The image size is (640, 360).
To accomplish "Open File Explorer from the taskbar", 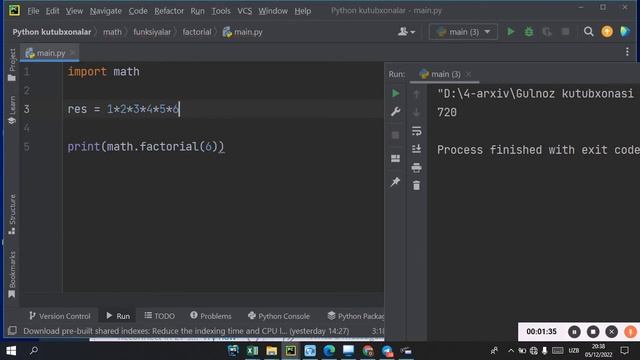I will 271,351.
